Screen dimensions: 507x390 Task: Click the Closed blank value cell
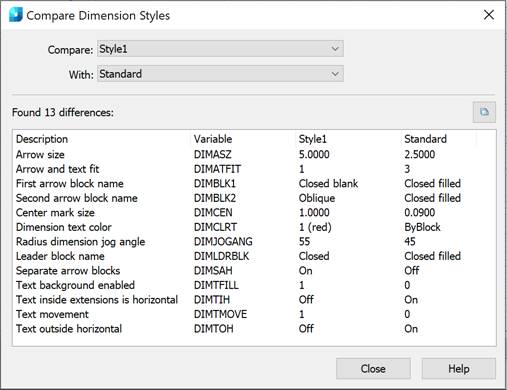tap(328, 183)
